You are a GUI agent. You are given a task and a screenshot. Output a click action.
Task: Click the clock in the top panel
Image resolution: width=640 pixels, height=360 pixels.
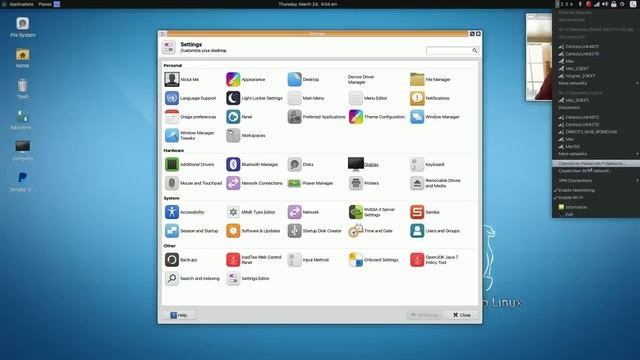[x=308, y=4]
